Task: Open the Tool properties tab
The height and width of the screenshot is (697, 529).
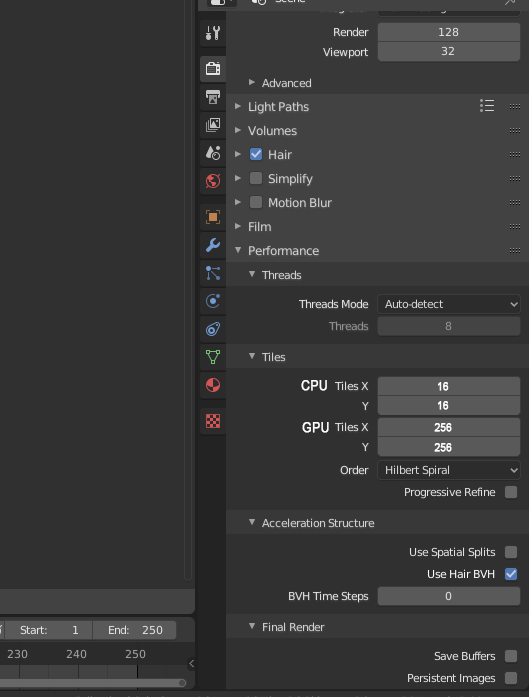Action: [x=213, y=33]
